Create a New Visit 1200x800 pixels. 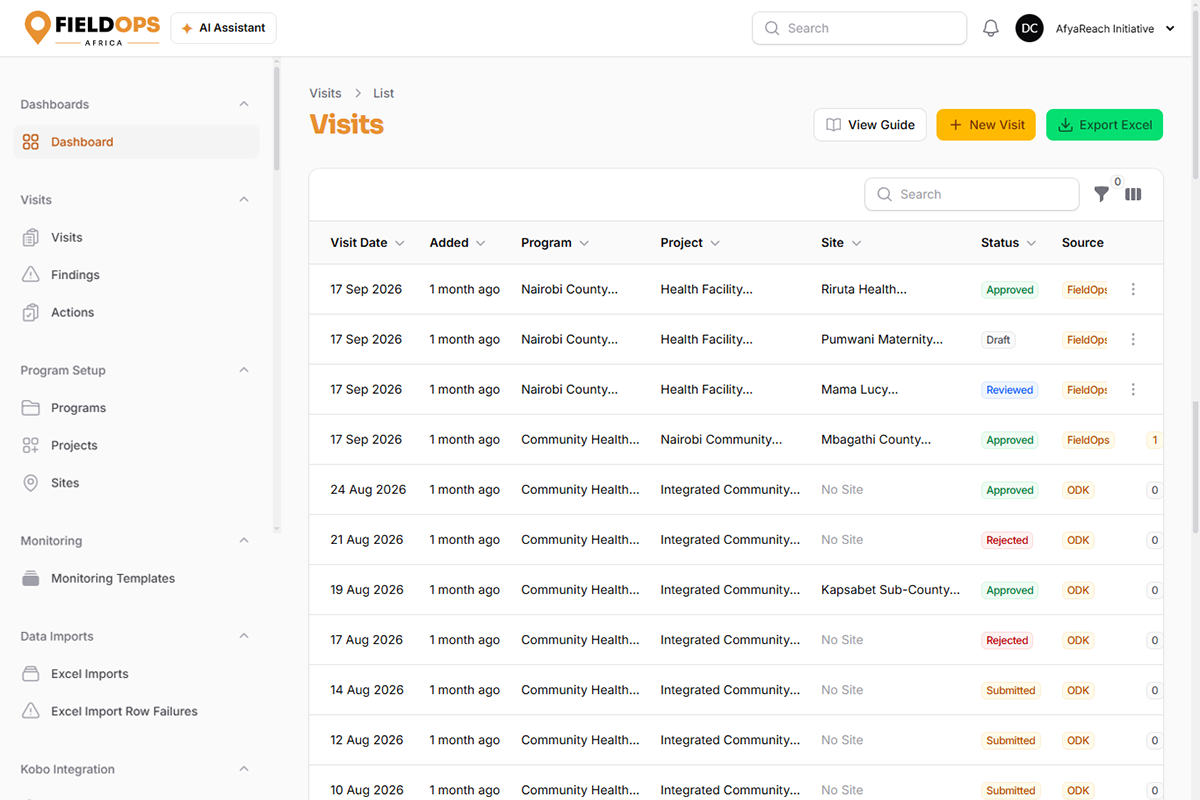(986, 125)
